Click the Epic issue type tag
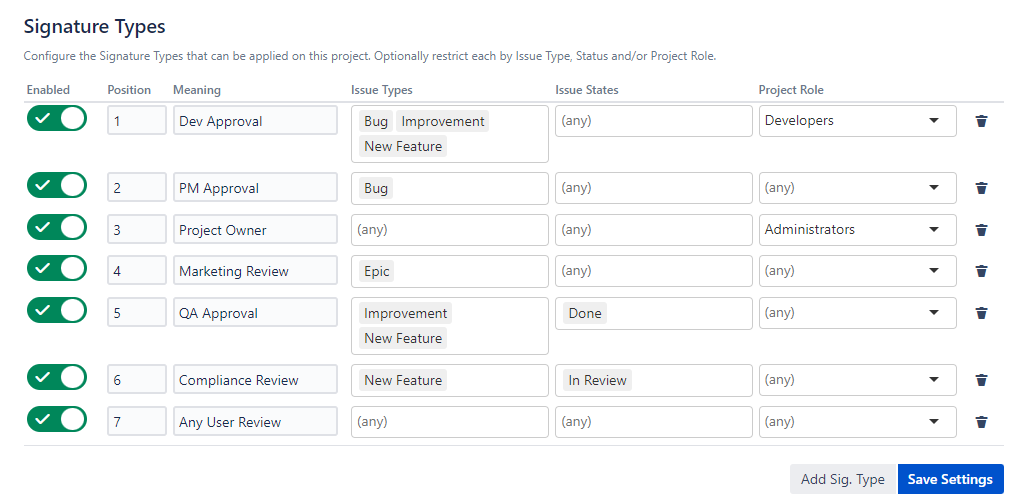1024x501 pixels. (378, 271)
